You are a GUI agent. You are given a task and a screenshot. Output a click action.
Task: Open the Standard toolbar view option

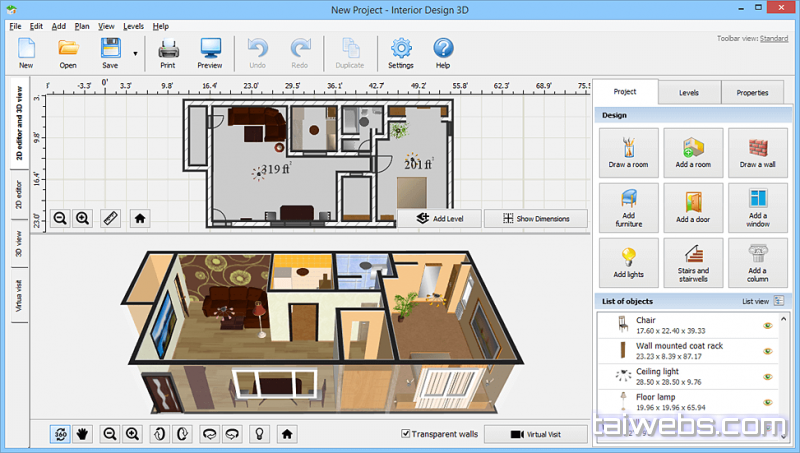coord(774,39)
